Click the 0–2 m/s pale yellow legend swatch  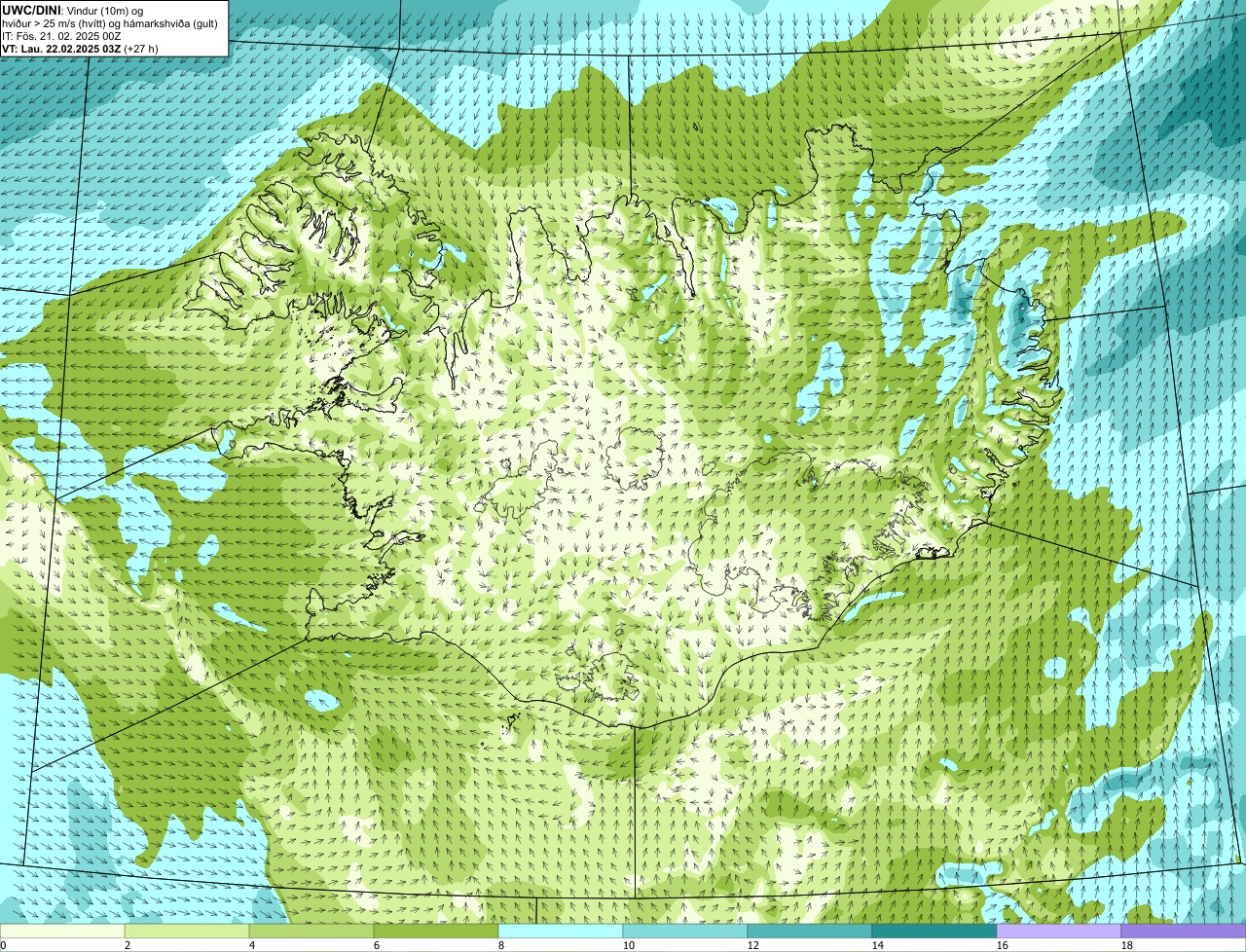point(63,932)
